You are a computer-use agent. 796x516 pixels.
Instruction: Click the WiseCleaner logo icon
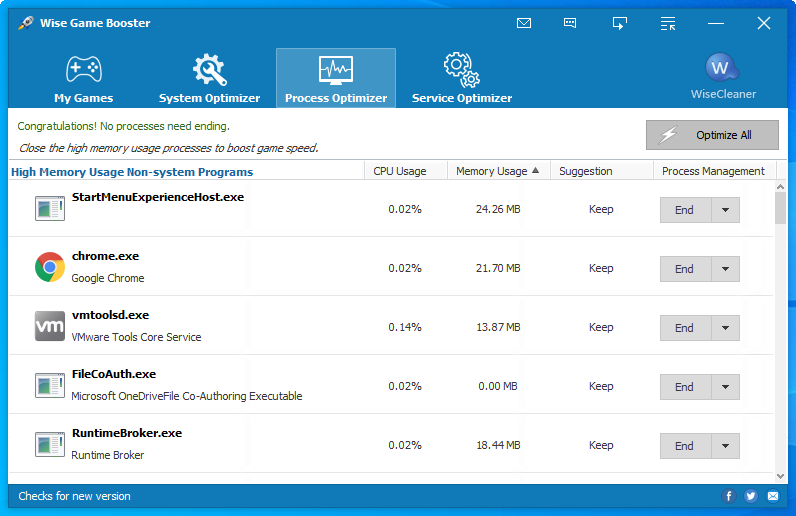[x=722, y=67]
